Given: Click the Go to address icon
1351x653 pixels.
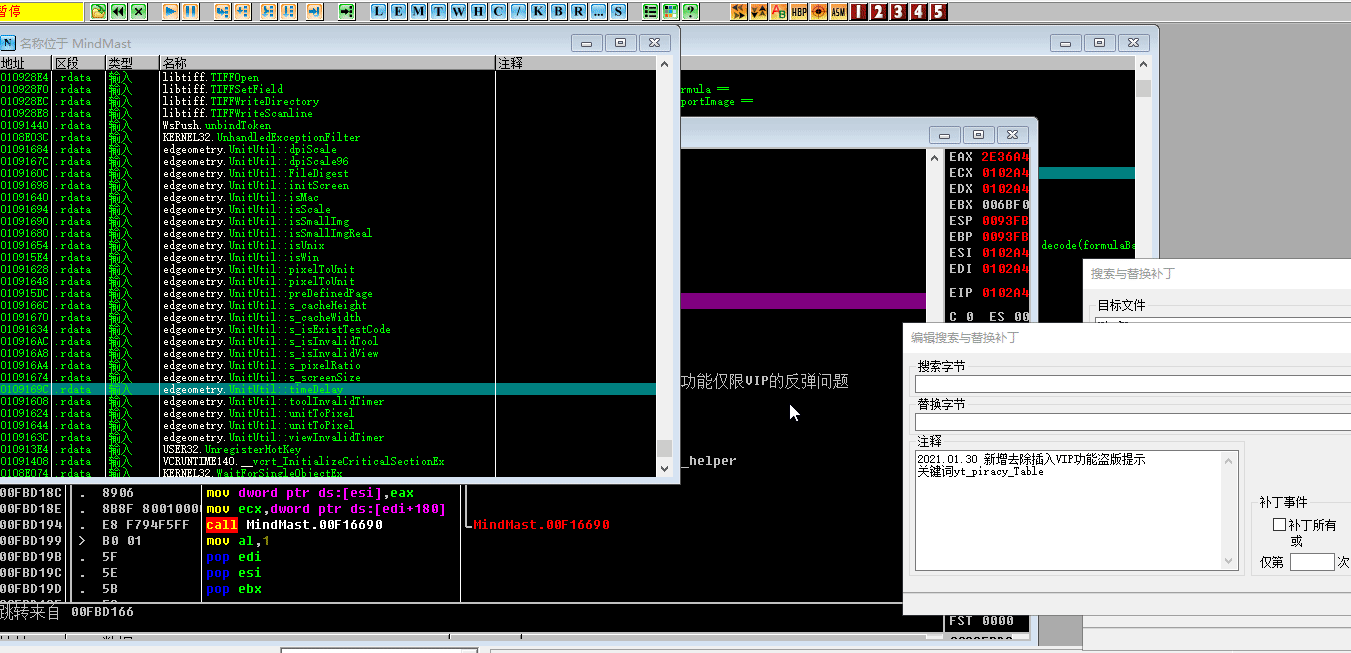Looking at the screenshot, I should (x=346, y=12).
